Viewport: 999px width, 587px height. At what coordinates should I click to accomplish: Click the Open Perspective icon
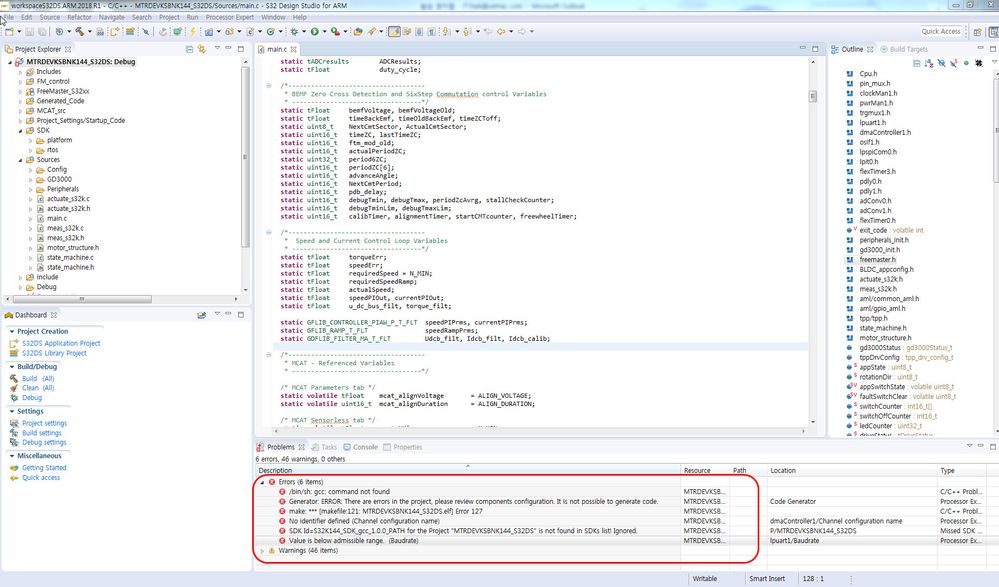pyautogui.click(x=977, y=32)
